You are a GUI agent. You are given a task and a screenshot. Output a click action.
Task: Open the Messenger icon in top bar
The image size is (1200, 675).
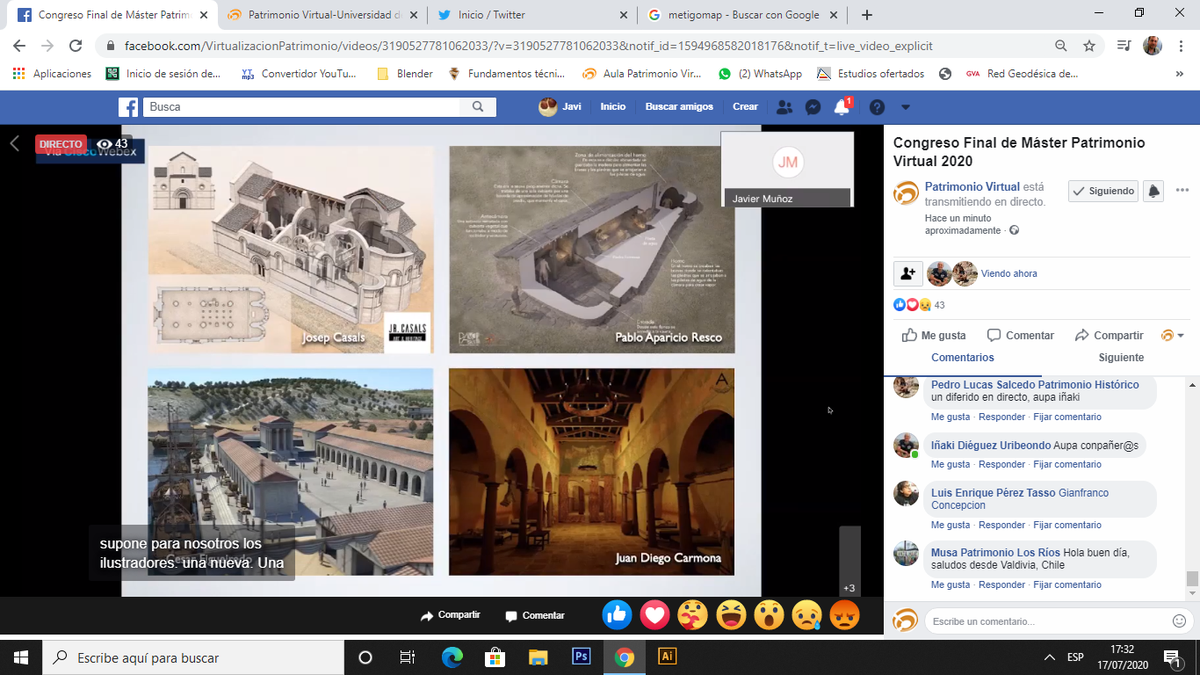tap(813, 107)
